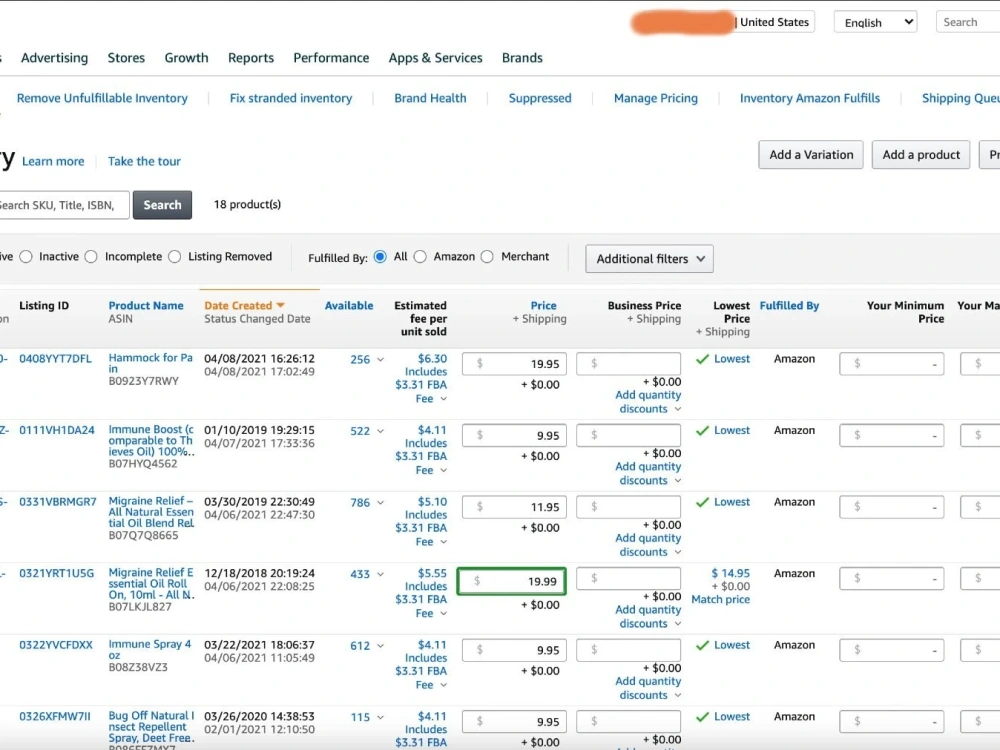Sort by Product Name column
Image resolution: width=1000 pixels, height=750 pixels.
tap(145, 305)
